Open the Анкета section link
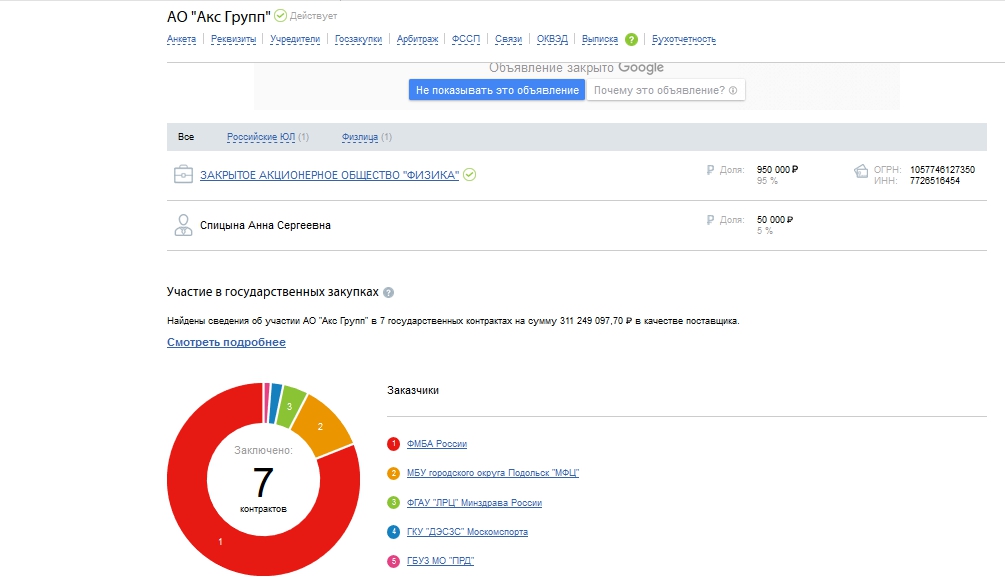 (181, 39)
